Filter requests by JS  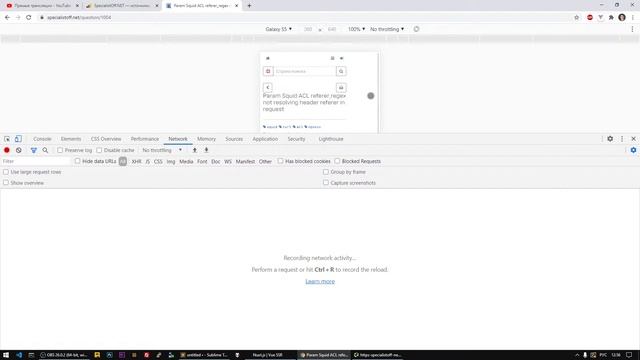click(x=148, y=161)
